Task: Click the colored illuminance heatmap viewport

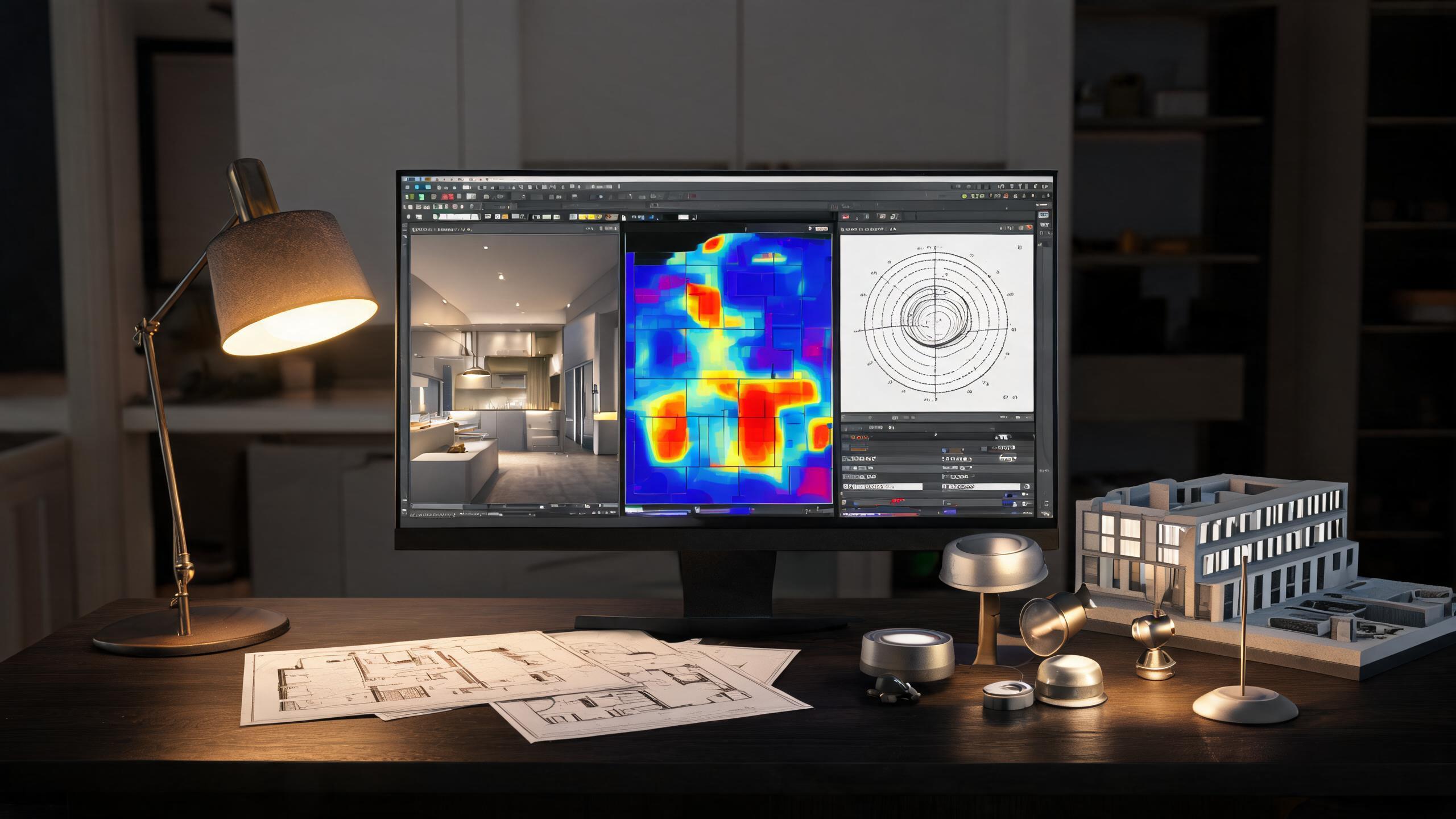Action: click(729, 369)
